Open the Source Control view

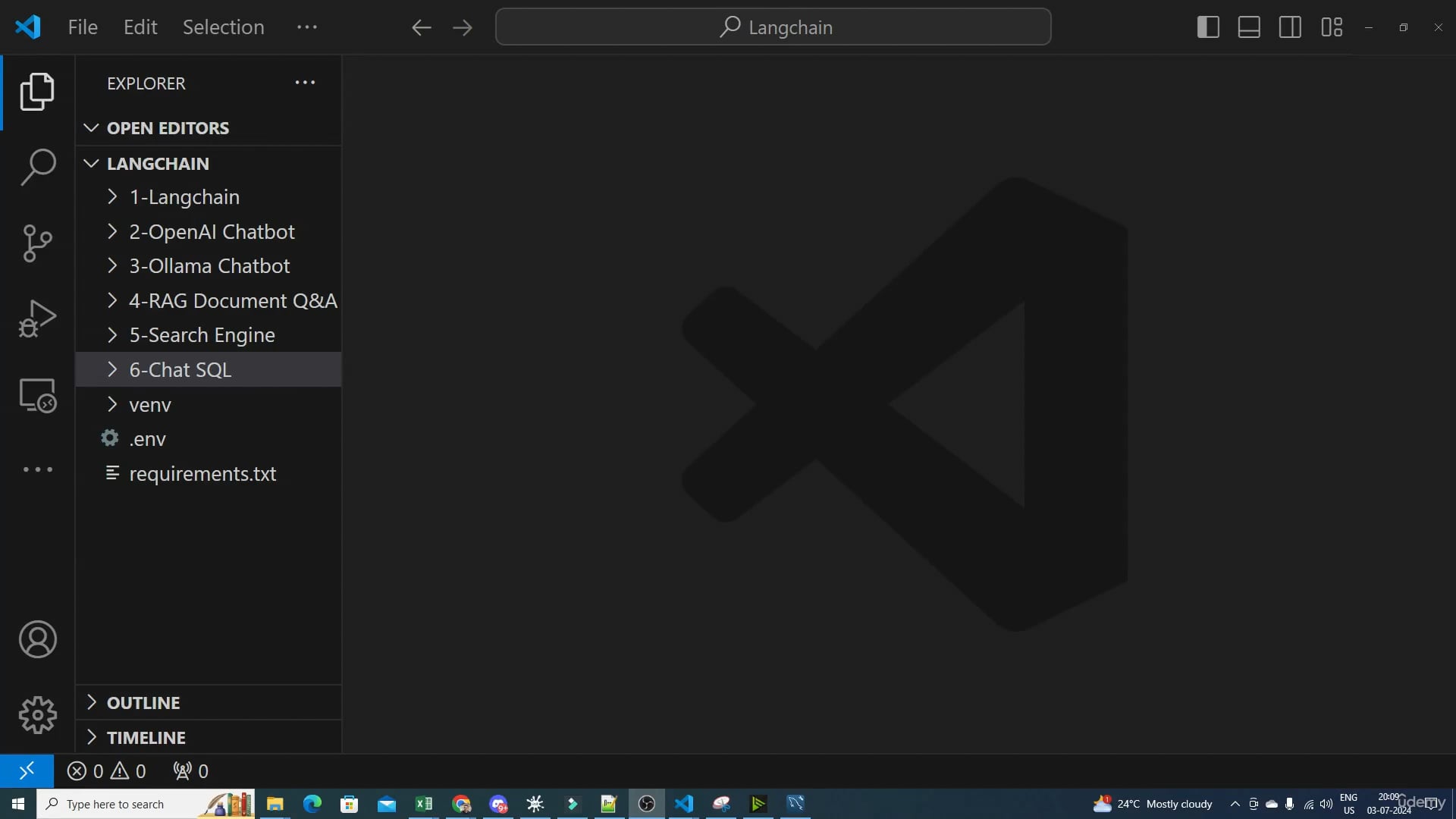tap(37, 243)
